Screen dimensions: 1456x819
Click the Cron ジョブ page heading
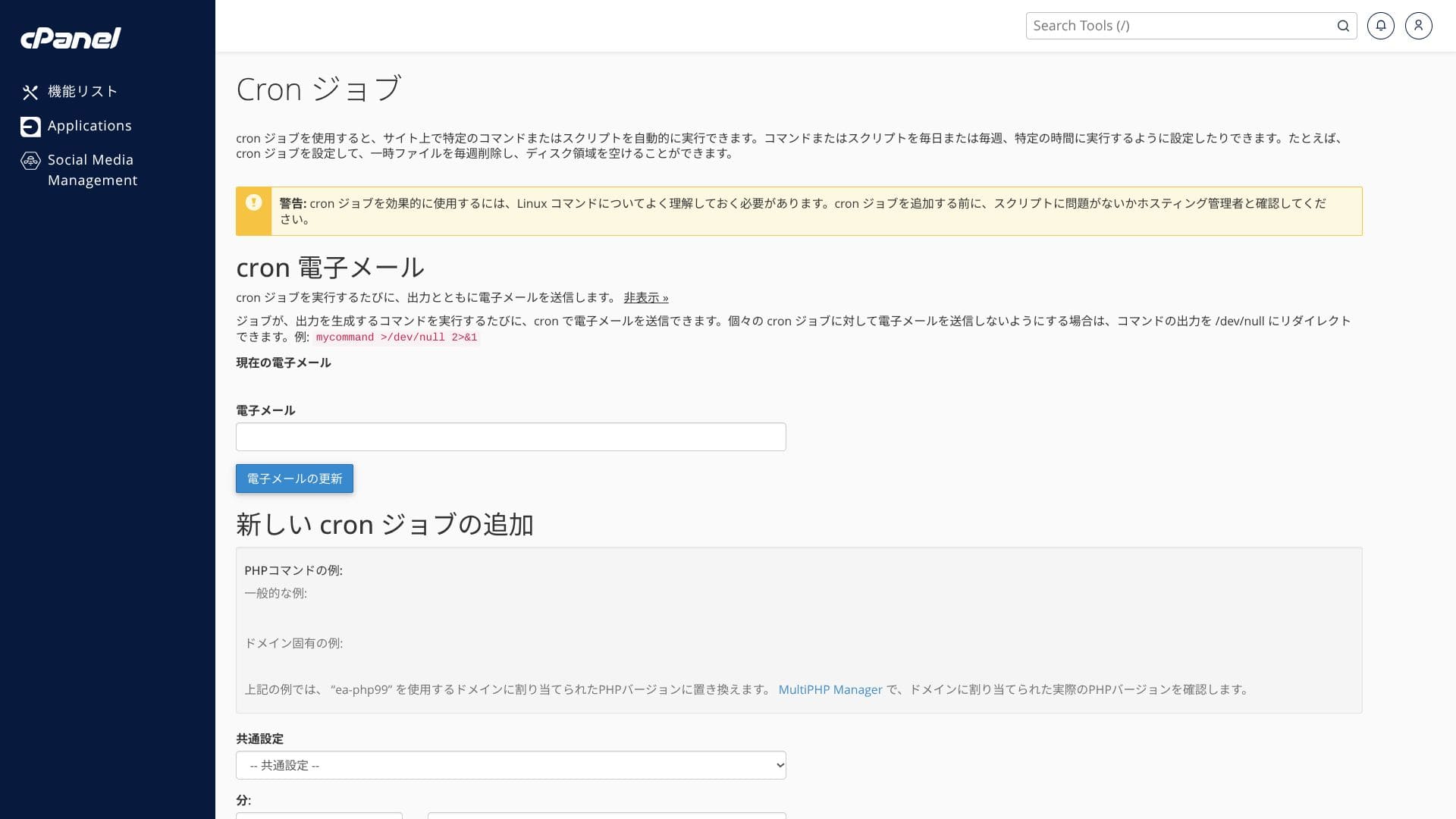click(318, 89)
